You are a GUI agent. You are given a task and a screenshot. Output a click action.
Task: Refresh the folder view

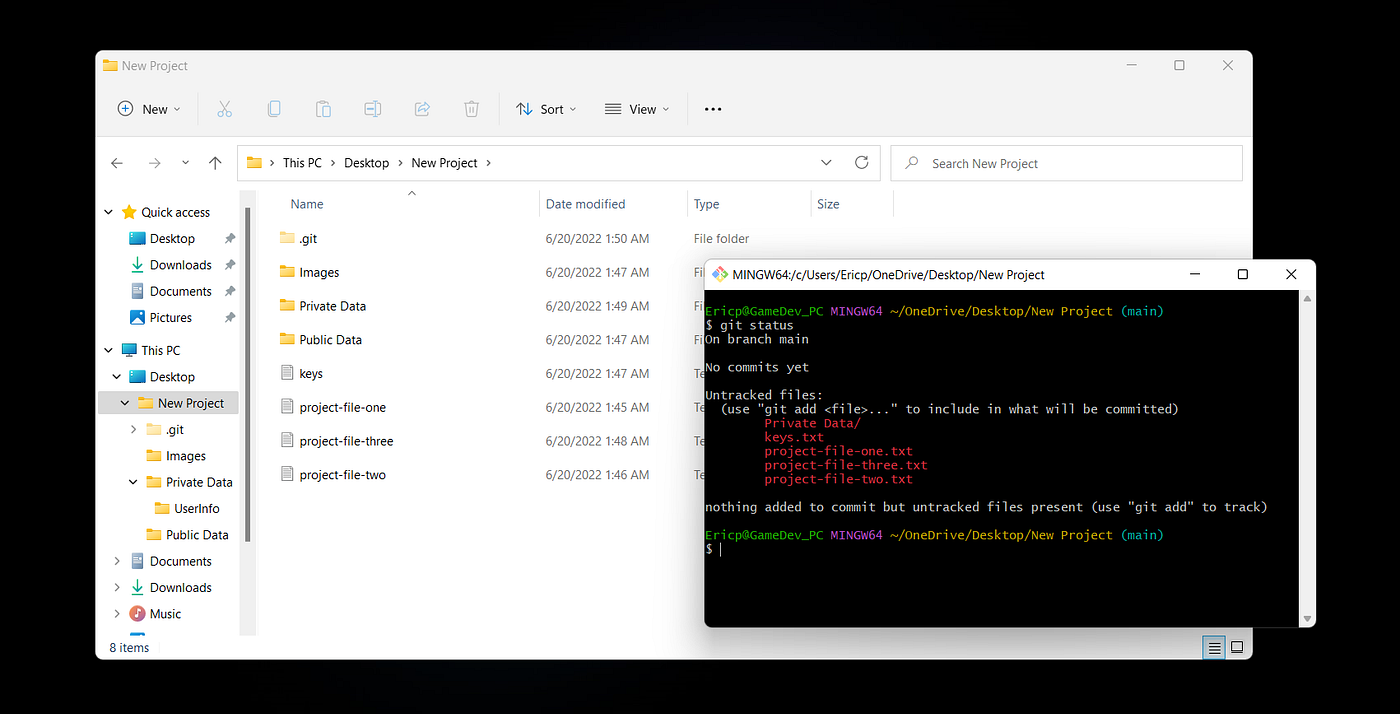861,162
